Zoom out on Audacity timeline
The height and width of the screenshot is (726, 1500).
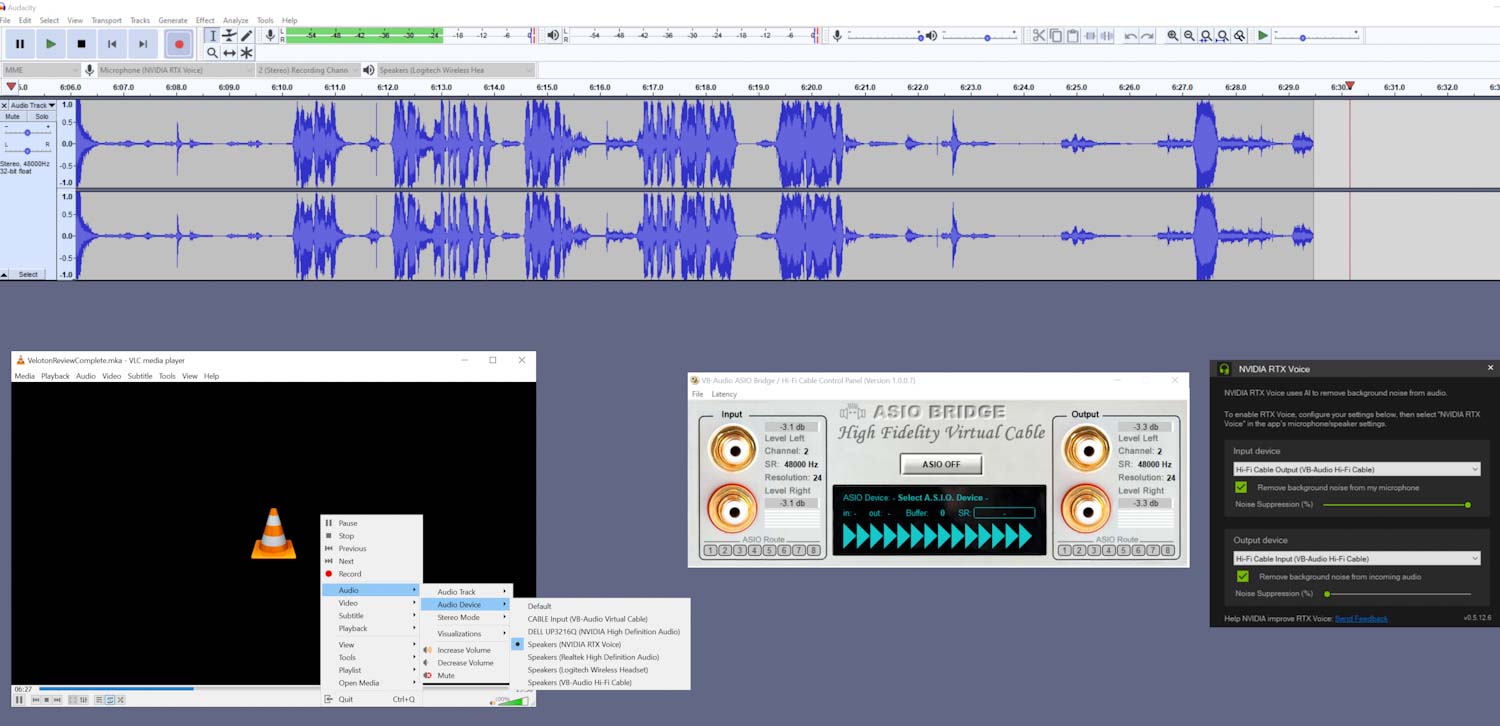pos(1189,36)
